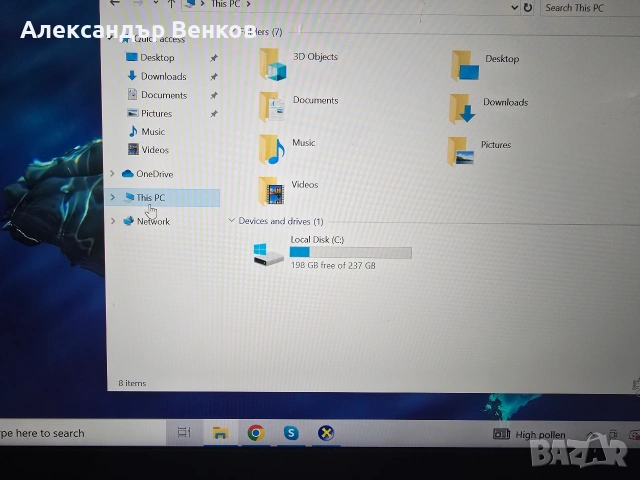The height and width of the screenshot is (480, 640).
Task: Open the Documents folder icon
Action: coord(272,106)
